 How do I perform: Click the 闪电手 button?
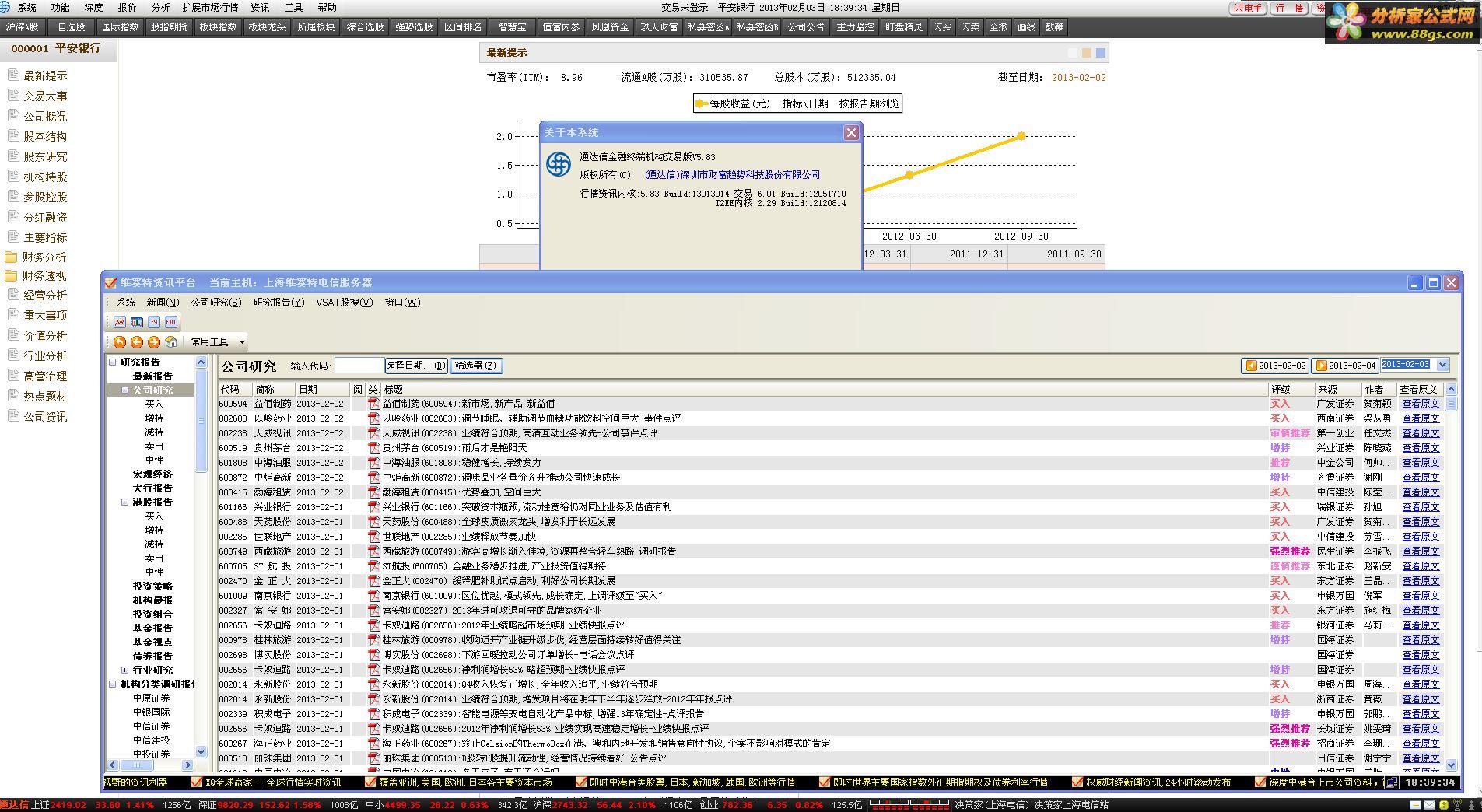coord(1248,9)
